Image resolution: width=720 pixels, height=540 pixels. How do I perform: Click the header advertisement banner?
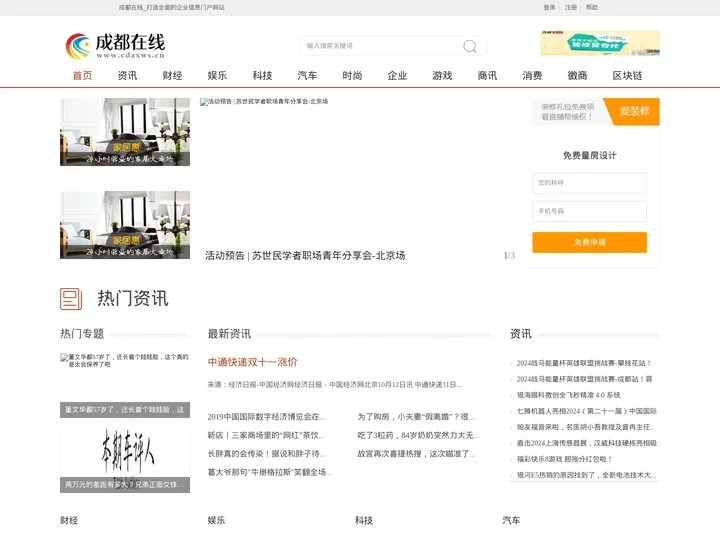(600, 43)
